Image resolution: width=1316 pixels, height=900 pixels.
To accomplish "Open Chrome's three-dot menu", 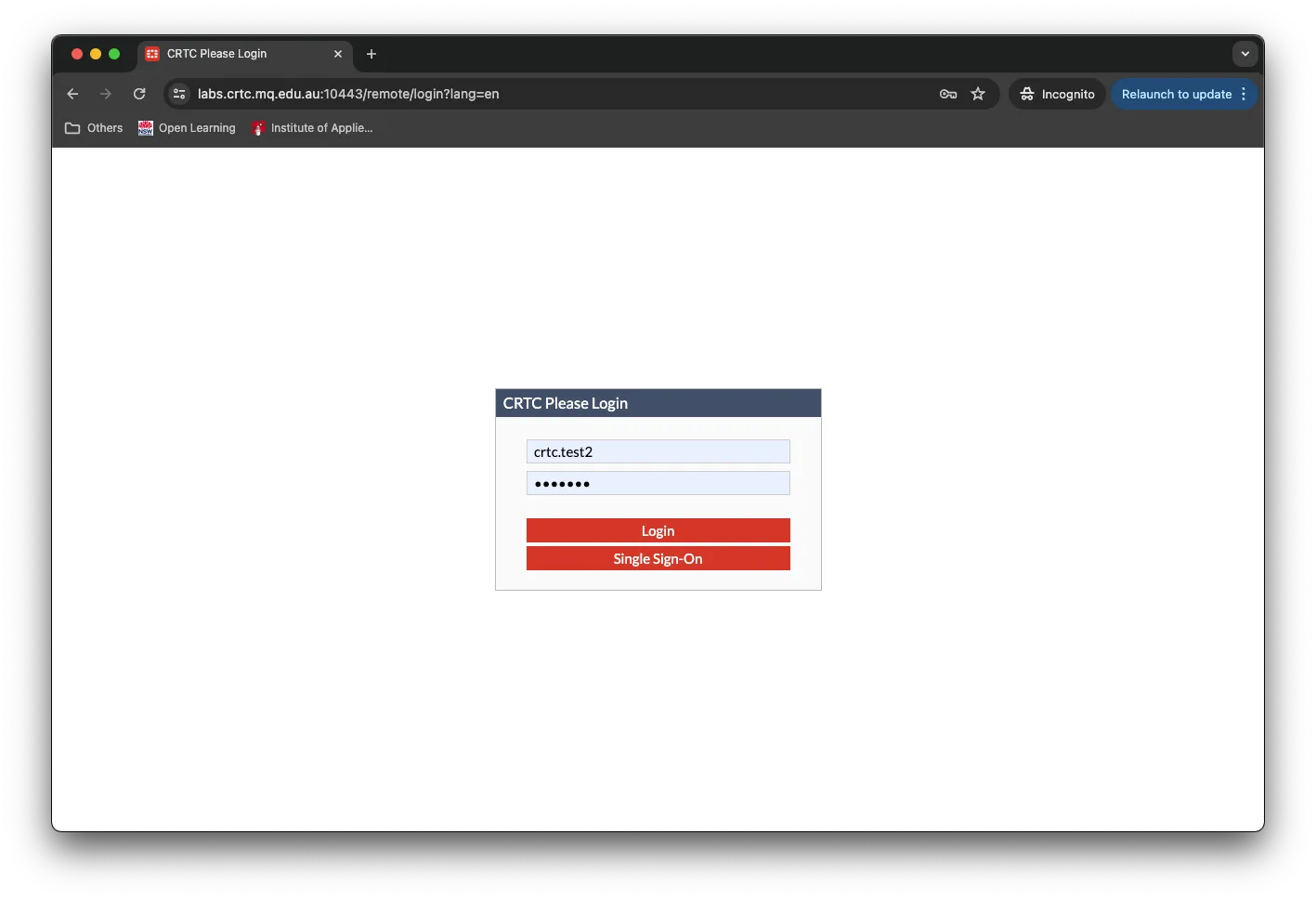I will click(x=1244, y=94).
